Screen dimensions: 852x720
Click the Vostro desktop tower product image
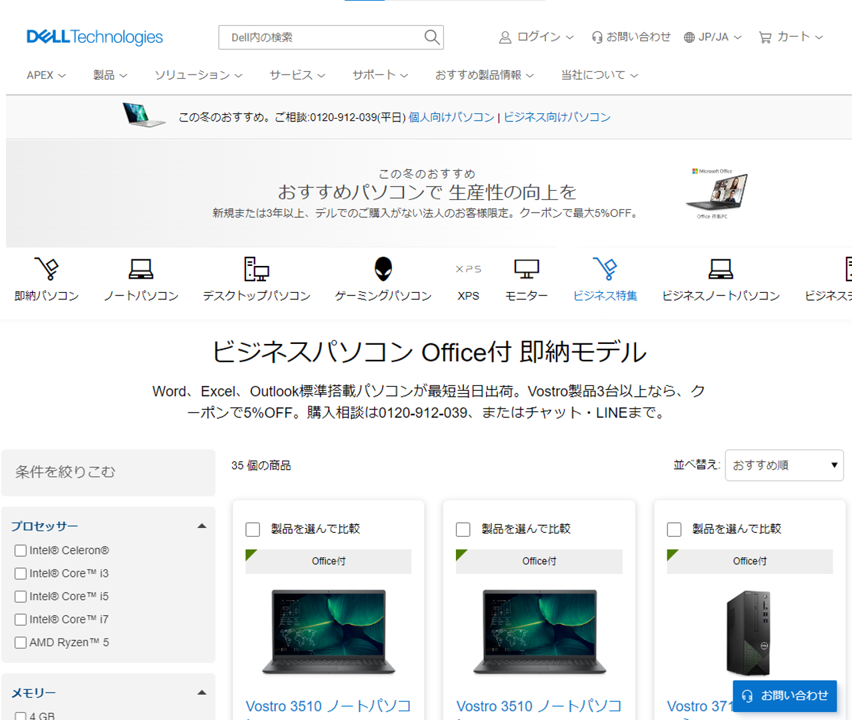[749, 632]
